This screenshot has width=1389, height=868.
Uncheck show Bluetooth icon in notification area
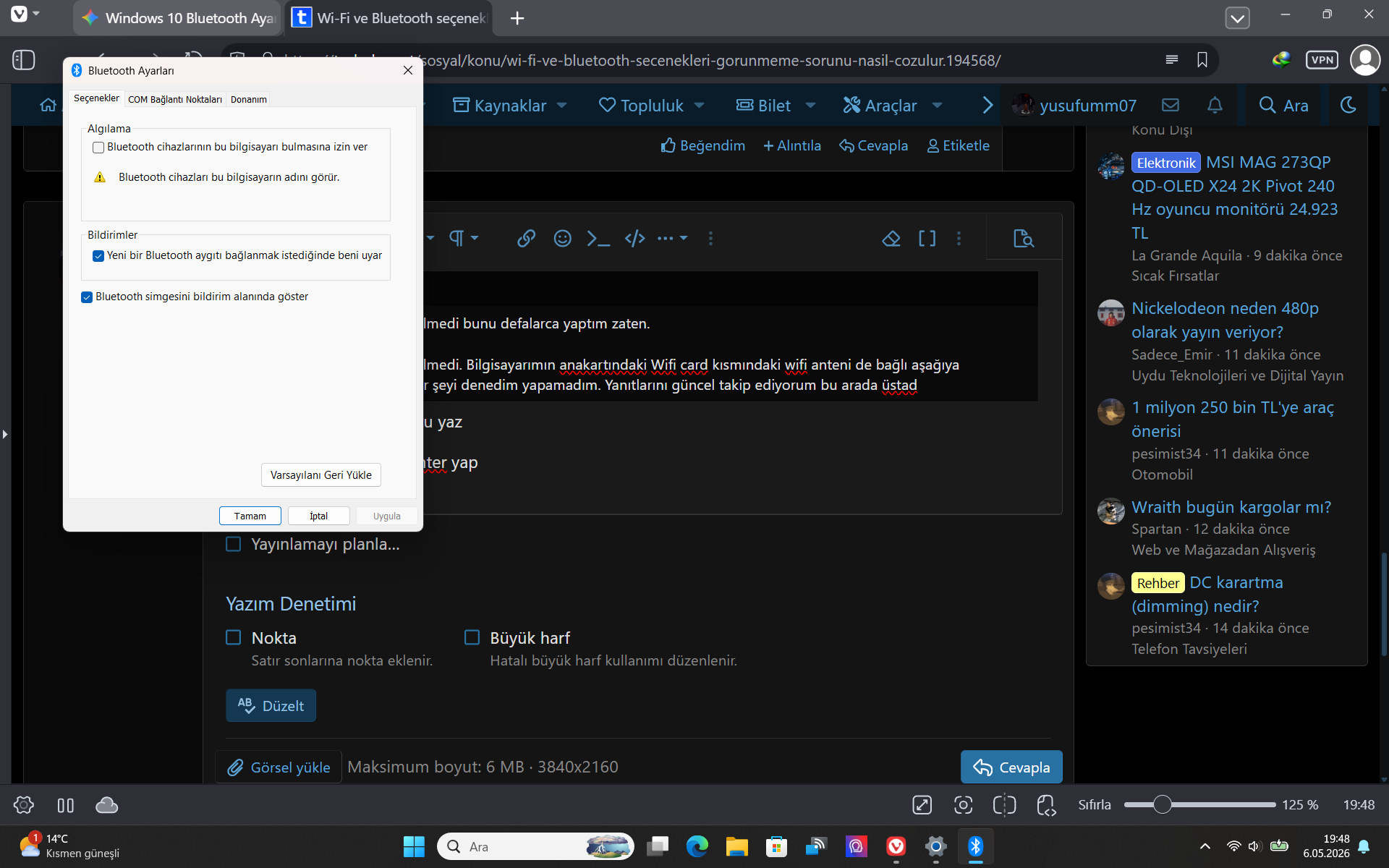point(87,297)
